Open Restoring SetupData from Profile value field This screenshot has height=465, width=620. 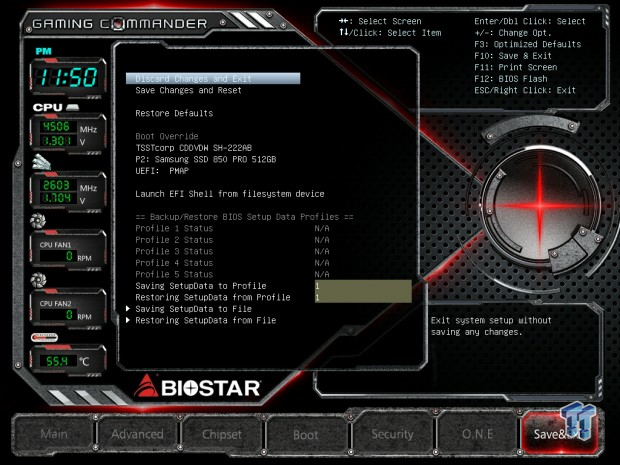click(363, 297)
